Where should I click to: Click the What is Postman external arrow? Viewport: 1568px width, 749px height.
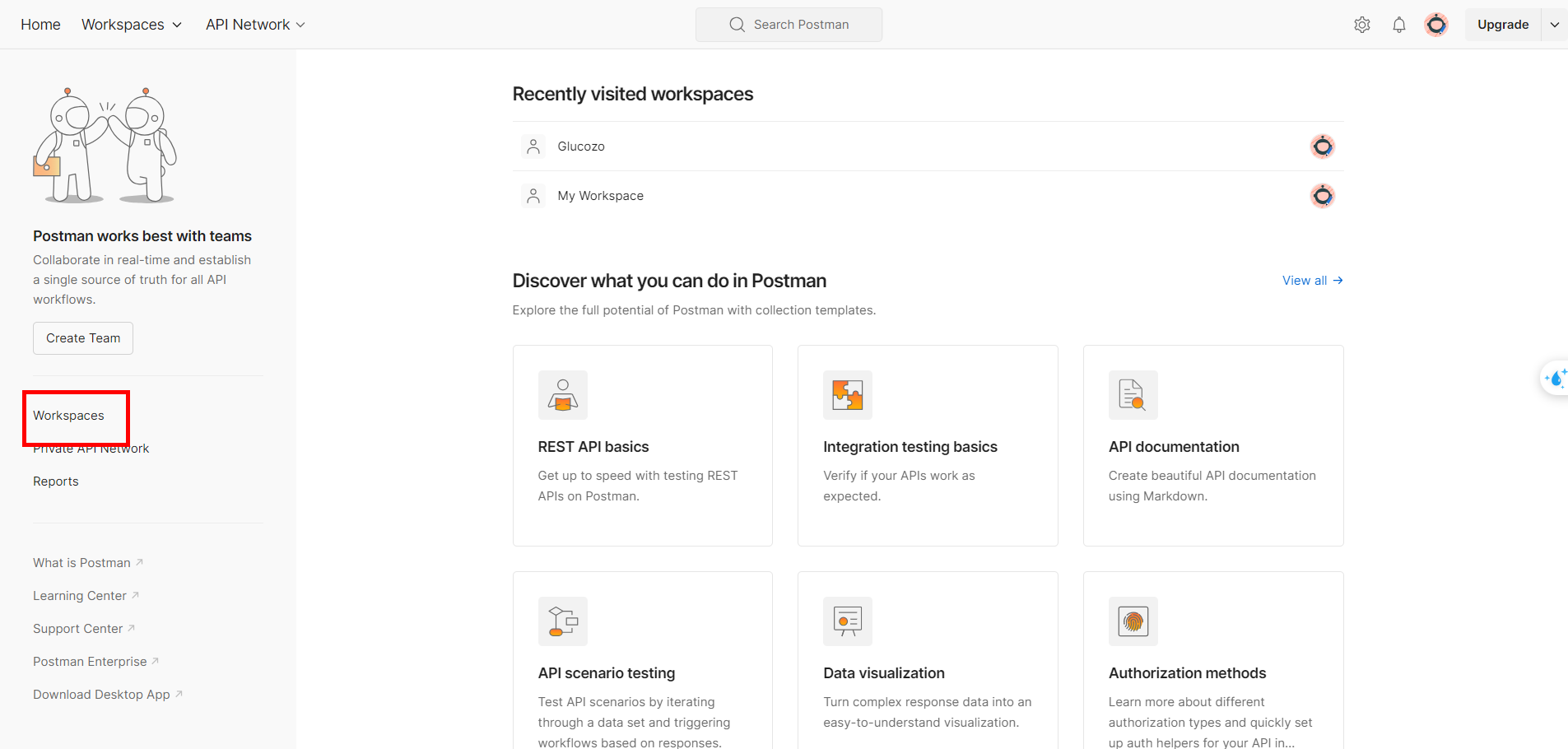pos(139,562)
